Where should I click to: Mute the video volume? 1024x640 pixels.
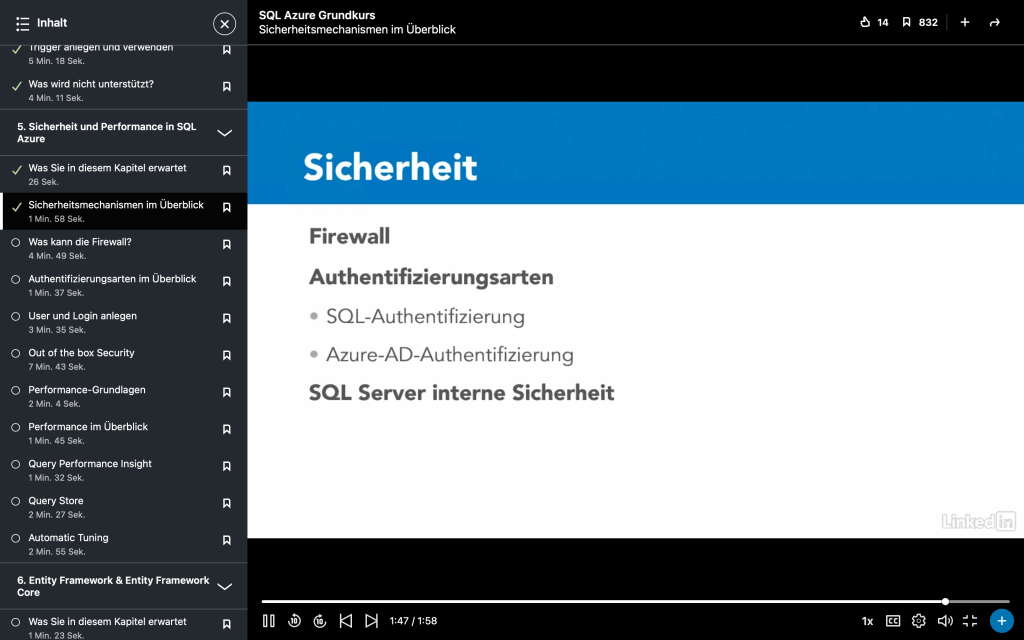pos(944,621)
